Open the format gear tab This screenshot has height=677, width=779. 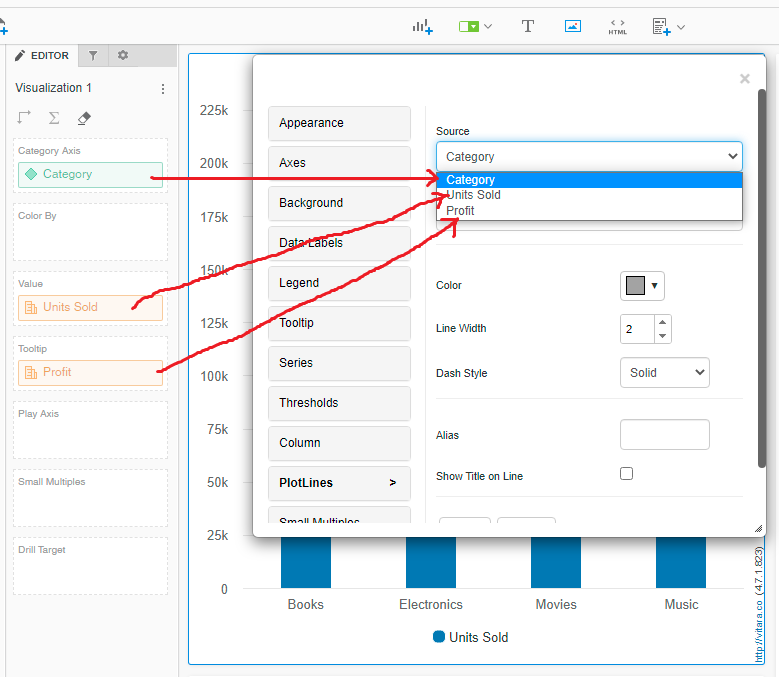123,56
